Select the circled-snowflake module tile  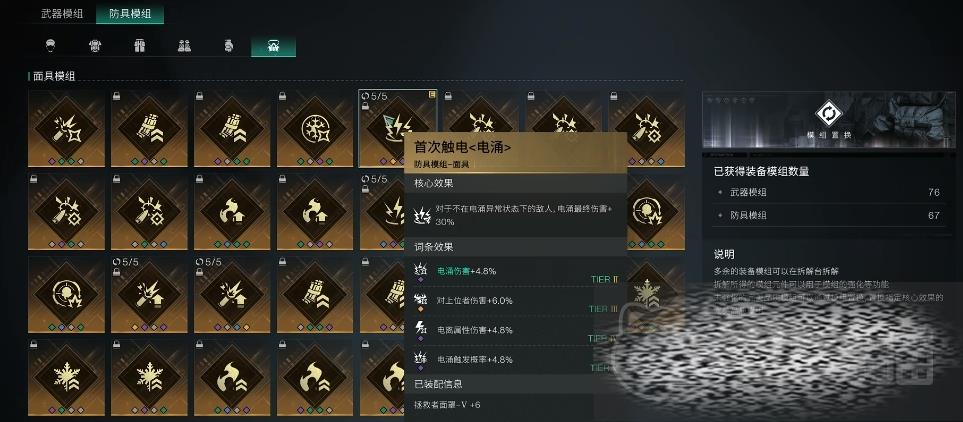(x=314, y=129)
